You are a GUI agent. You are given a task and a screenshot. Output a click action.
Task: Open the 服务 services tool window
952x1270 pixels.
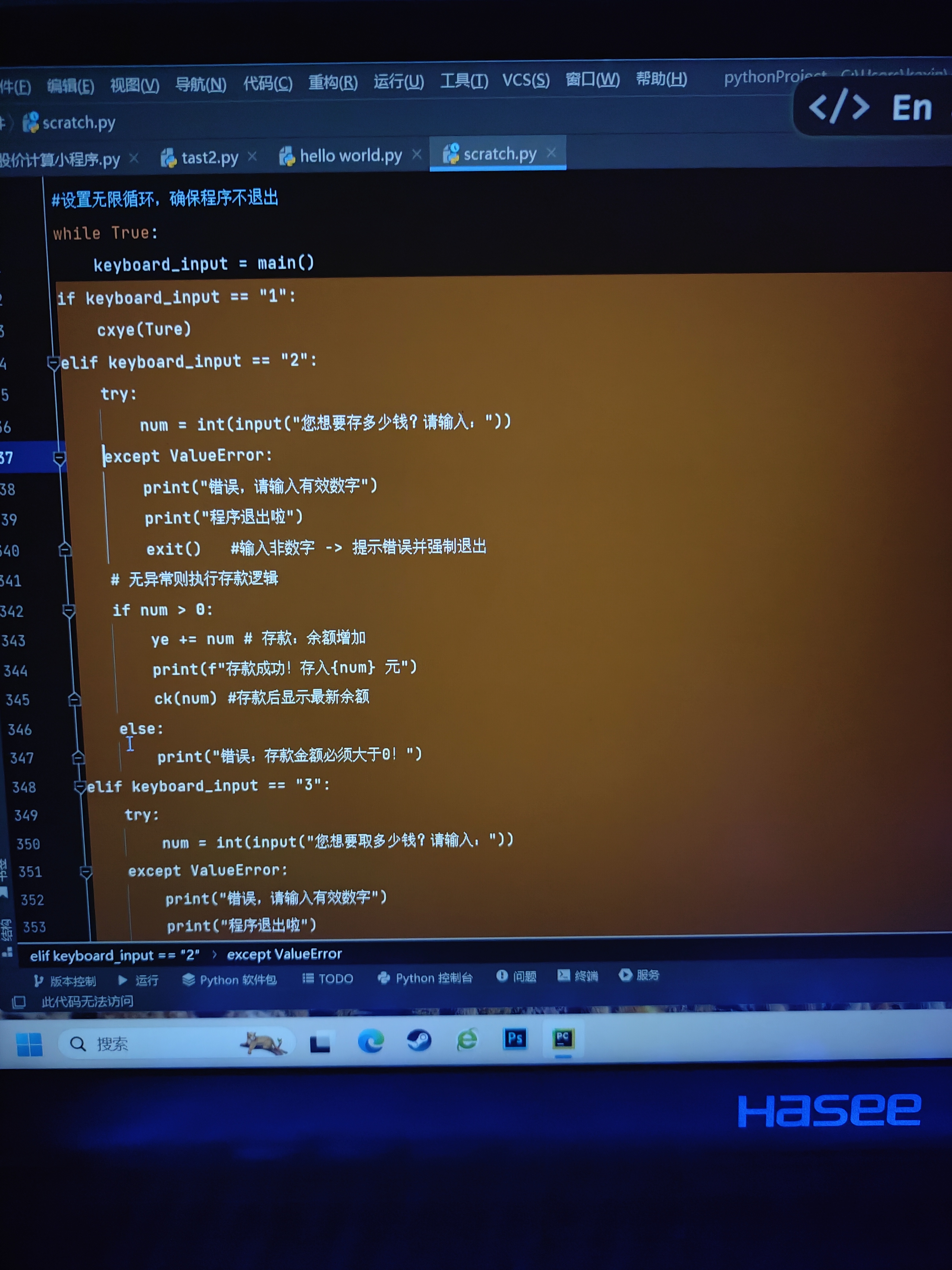(639, 975)
